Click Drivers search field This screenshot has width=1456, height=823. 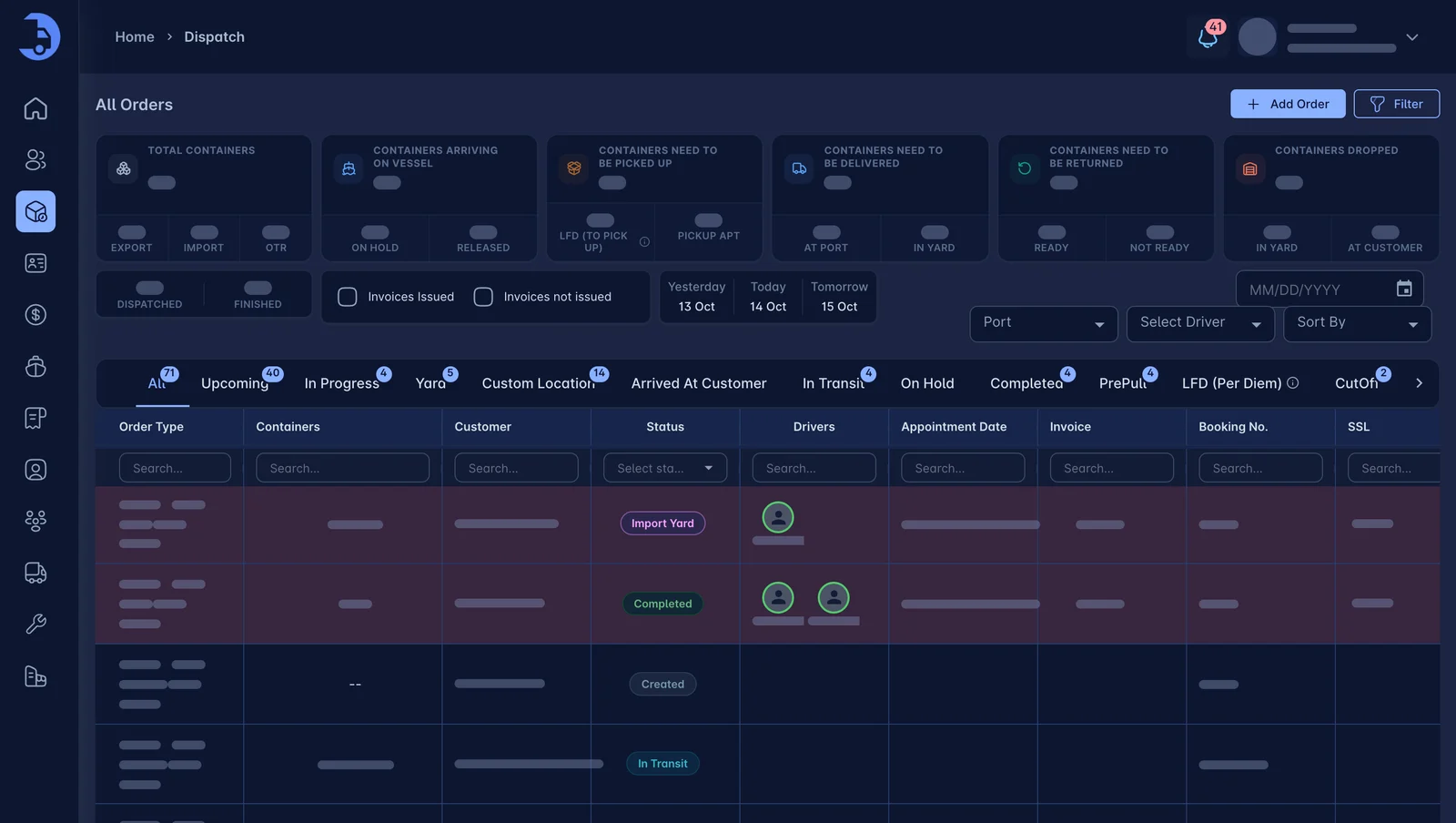pos(814,468)
